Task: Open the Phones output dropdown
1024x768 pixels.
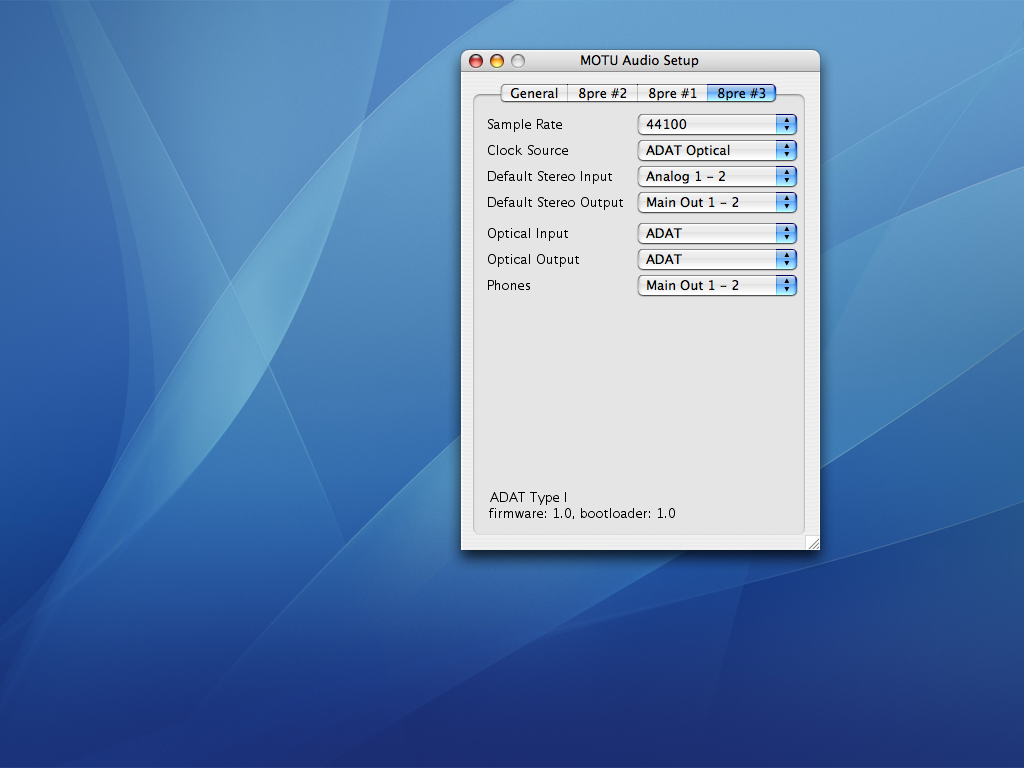Action: tap(716, 286)
